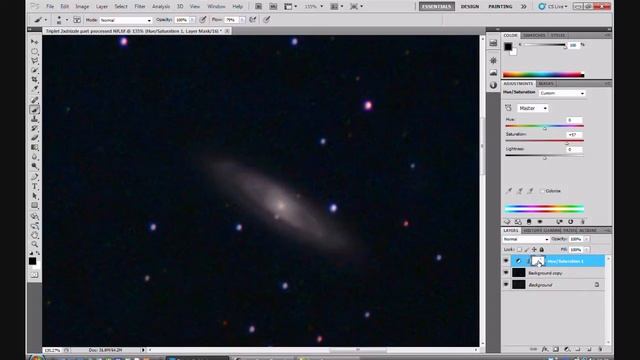The width and height of the screenshot is (640, 360).
Task: Select the Eyedropper tool in the toolbox
Action: [x=35, y=89]
